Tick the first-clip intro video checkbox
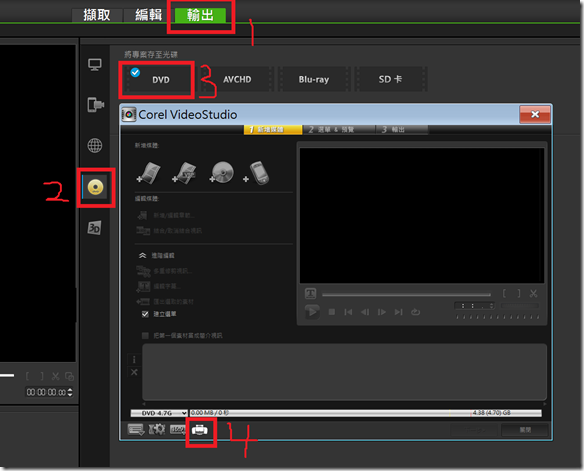584x471 pixels. (x=145, y=335)
